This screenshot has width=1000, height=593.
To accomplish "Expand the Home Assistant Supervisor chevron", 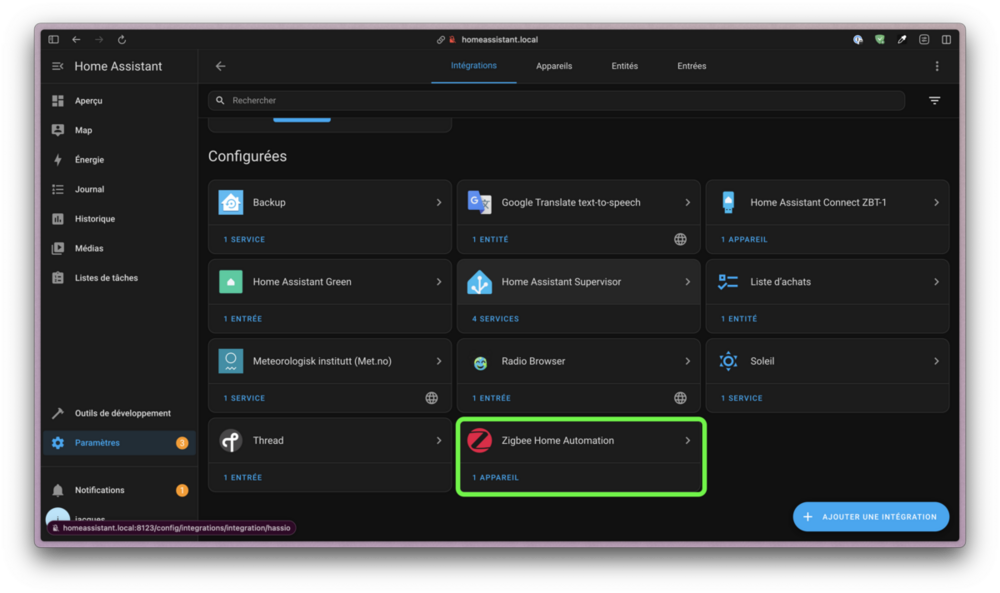I will (x=688, y=282).
